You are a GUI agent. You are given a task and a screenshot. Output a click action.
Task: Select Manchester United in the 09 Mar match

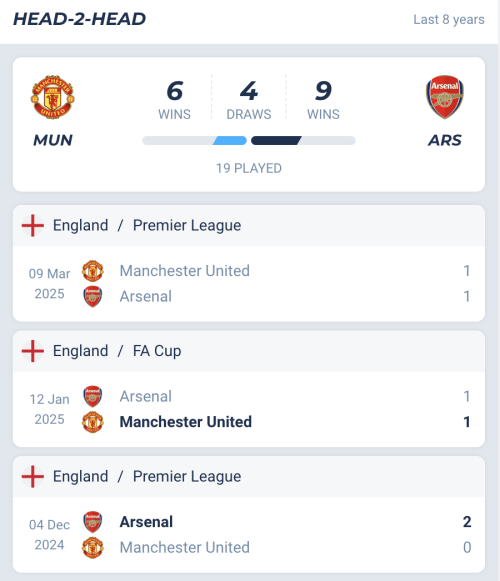click(185, 271)
